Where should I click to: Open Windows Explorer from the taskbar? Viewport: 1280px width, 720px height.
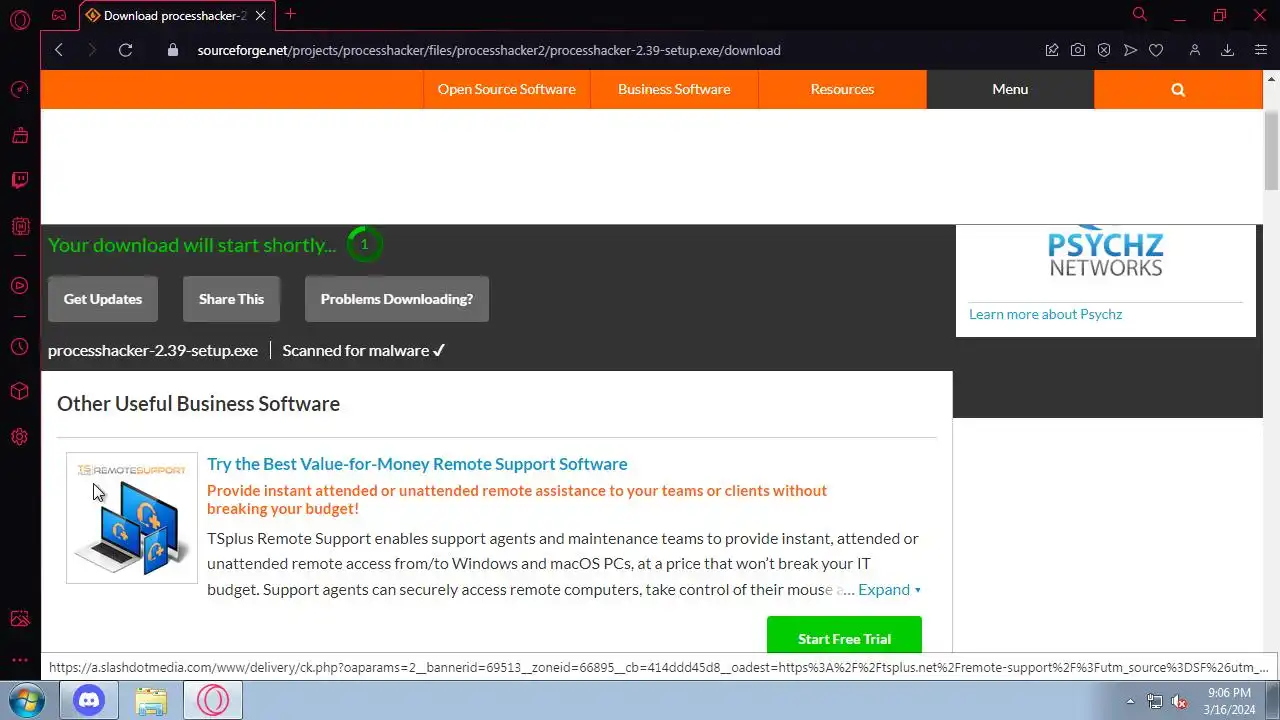point(151,700)
